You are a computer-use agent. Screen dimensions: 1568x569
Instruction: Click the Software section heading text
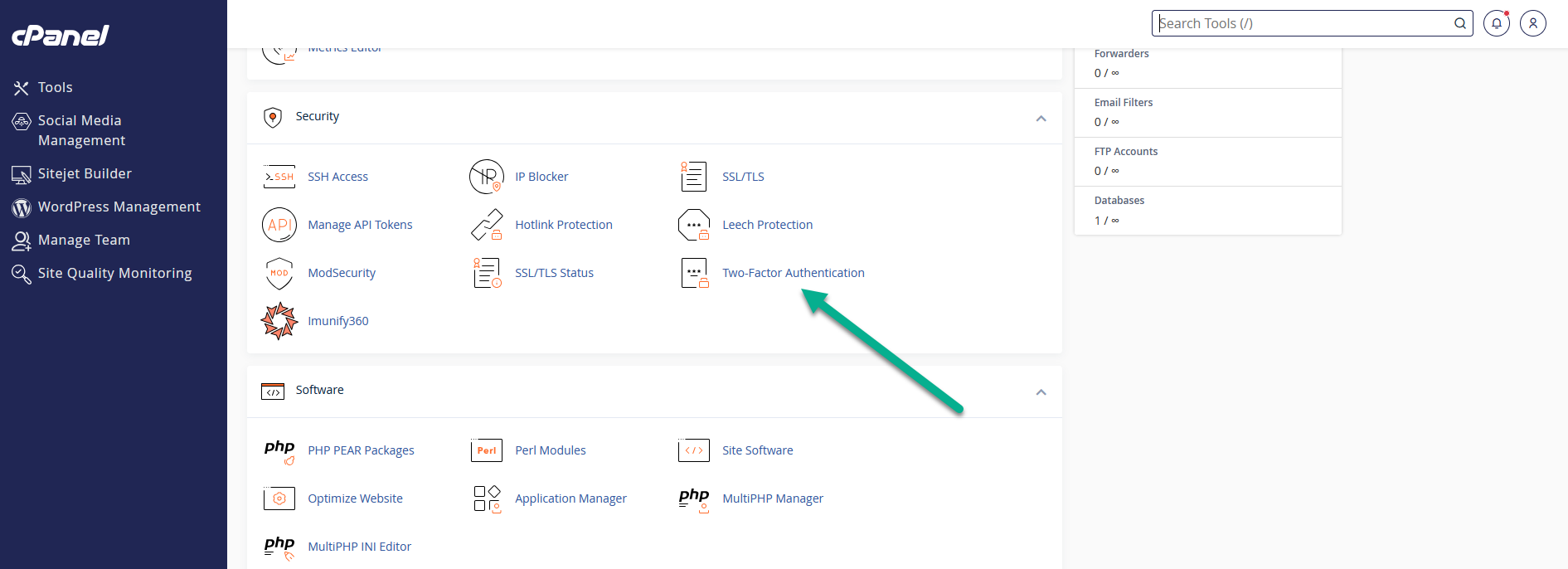click(x=320, y=390)
